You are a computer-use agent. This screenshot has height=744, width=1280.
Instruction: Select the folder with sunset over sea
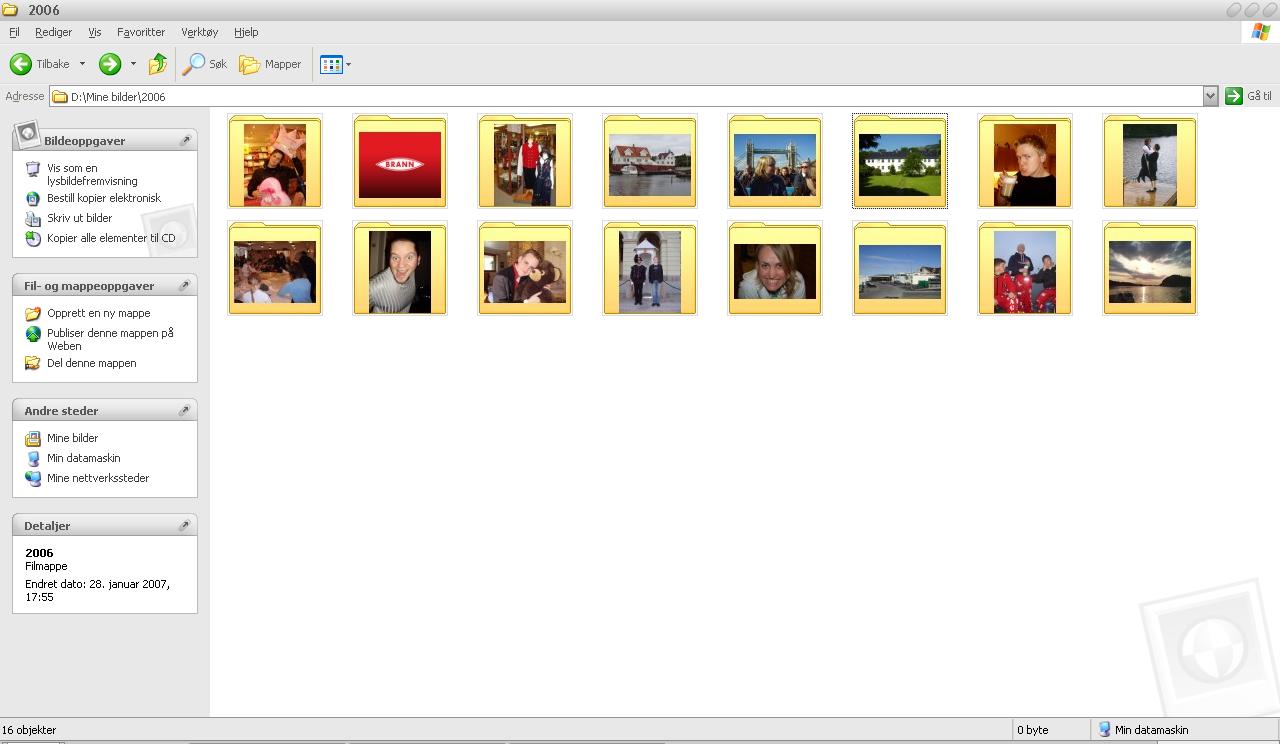(1150, 268)
